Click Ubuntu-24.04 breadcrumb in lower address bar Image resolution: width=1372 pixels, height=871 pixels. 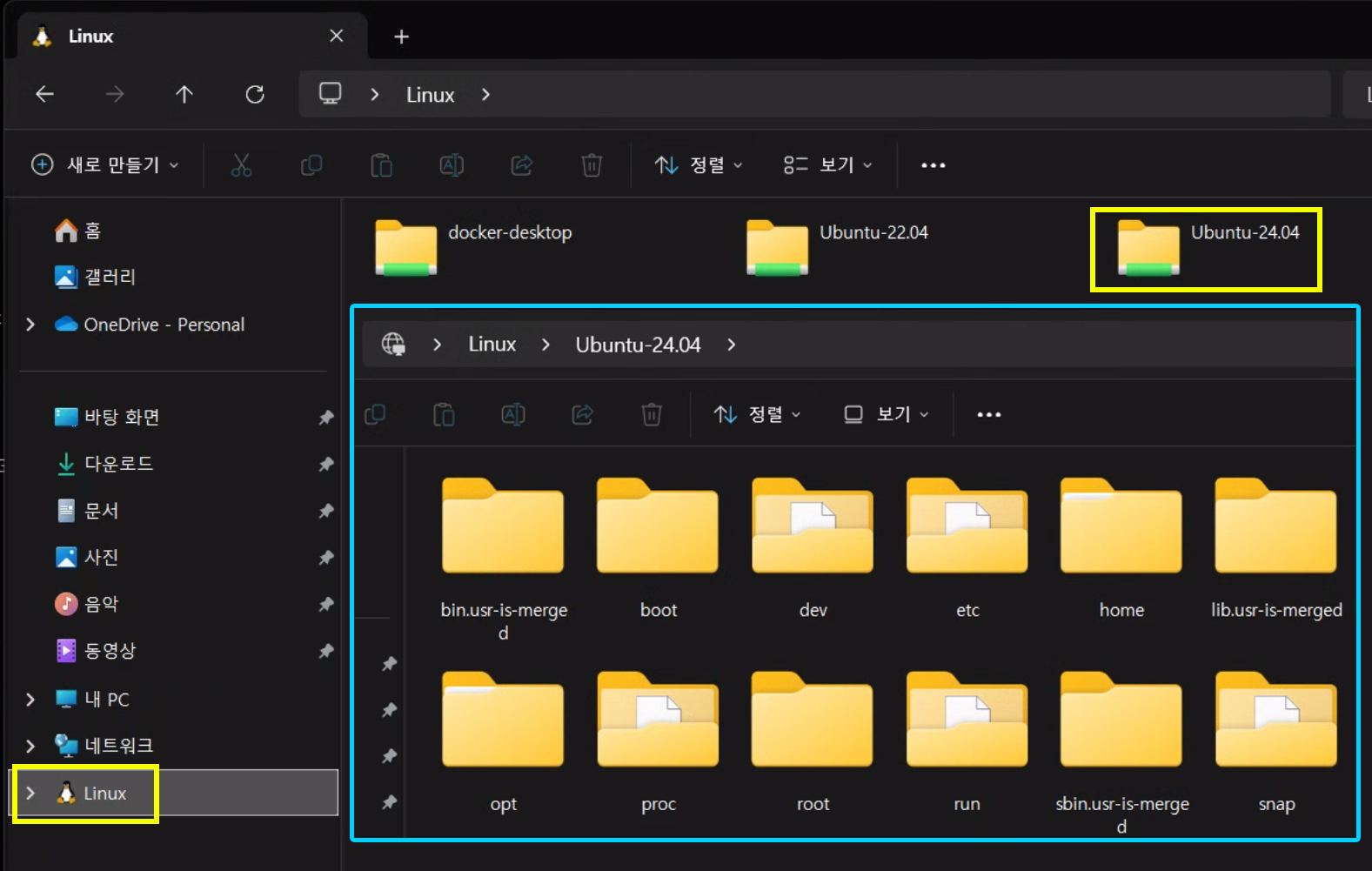pyautogui.click(x=638, y=345)
